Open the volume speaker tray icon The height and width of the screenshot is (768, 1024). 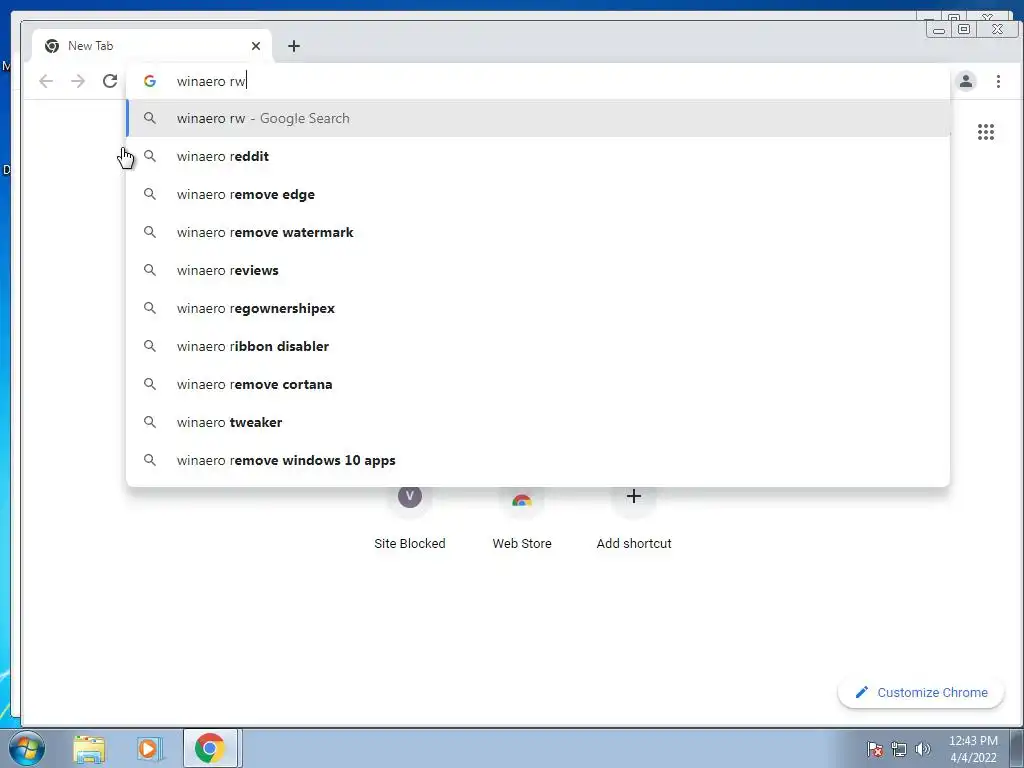coord(923,749)
